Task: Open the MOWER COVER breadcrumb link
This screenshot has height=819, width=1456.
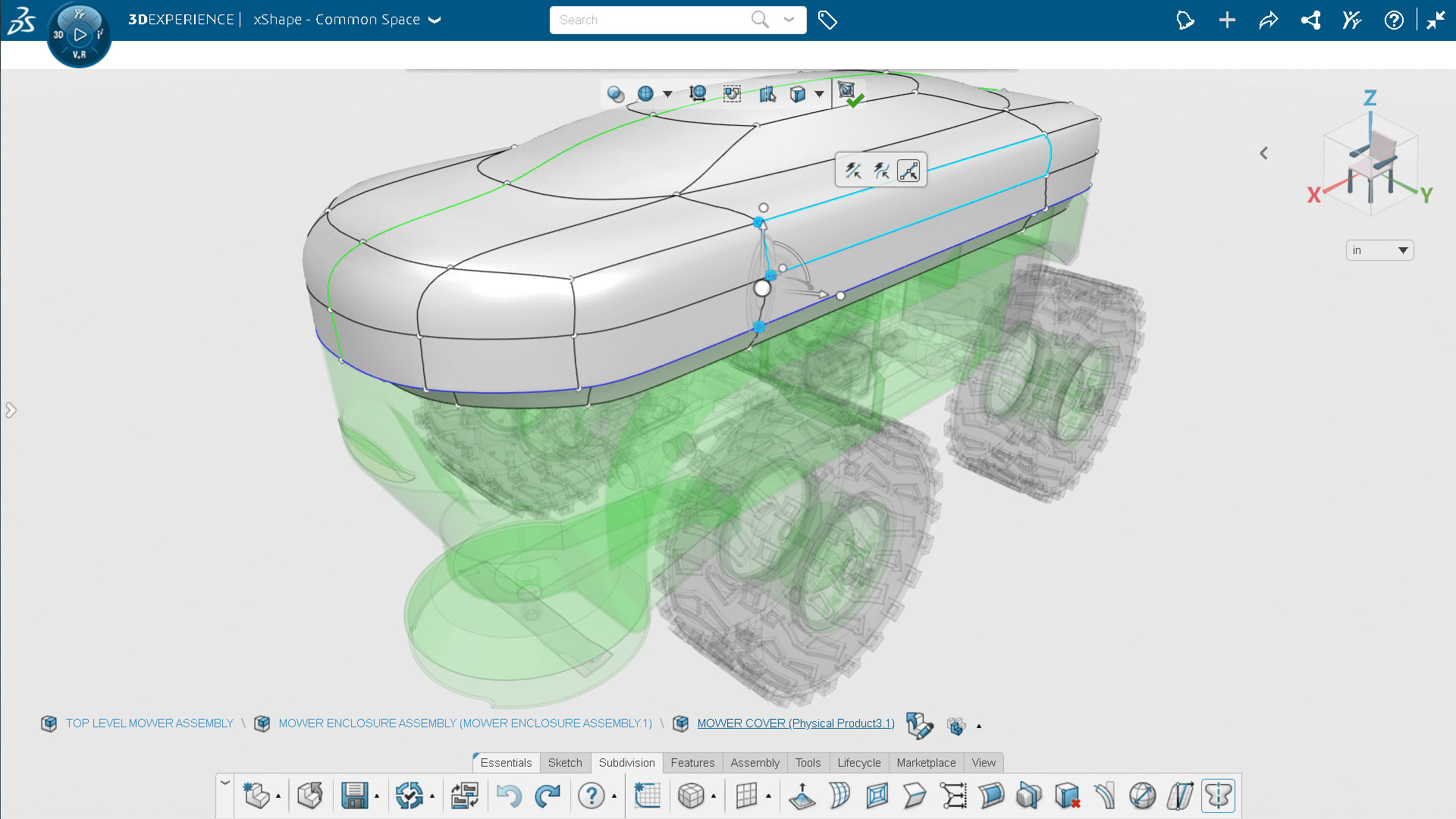Action: pyautogui.click(x=795, y=723)
